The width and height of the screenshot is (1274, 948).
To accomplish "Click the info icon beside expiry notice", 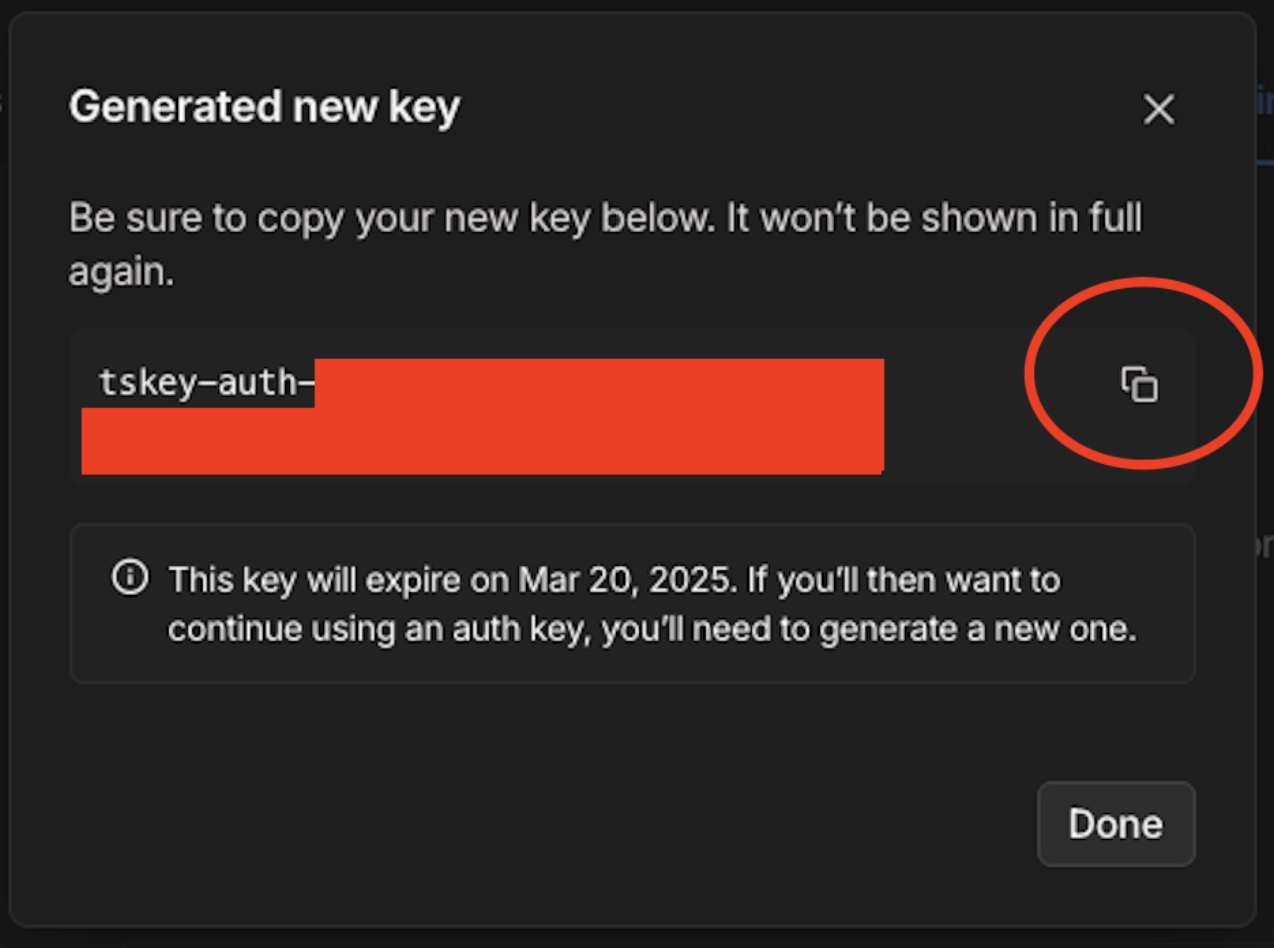I will point(130,578).
